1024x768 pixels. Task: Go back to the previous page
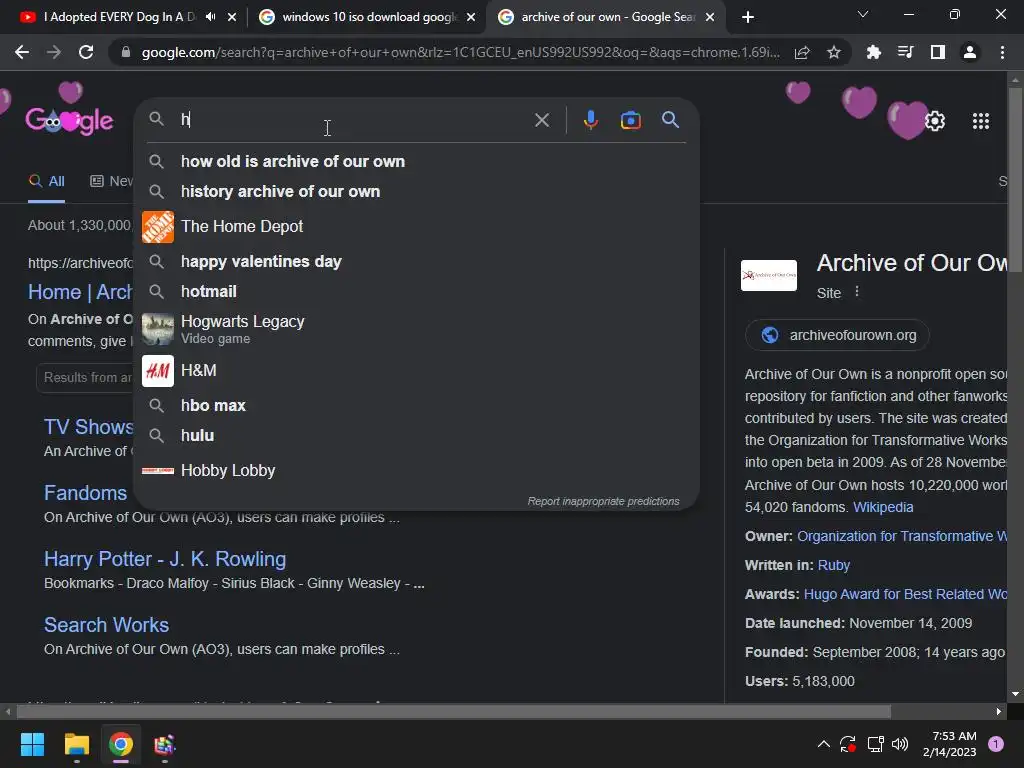pos(22,52)
